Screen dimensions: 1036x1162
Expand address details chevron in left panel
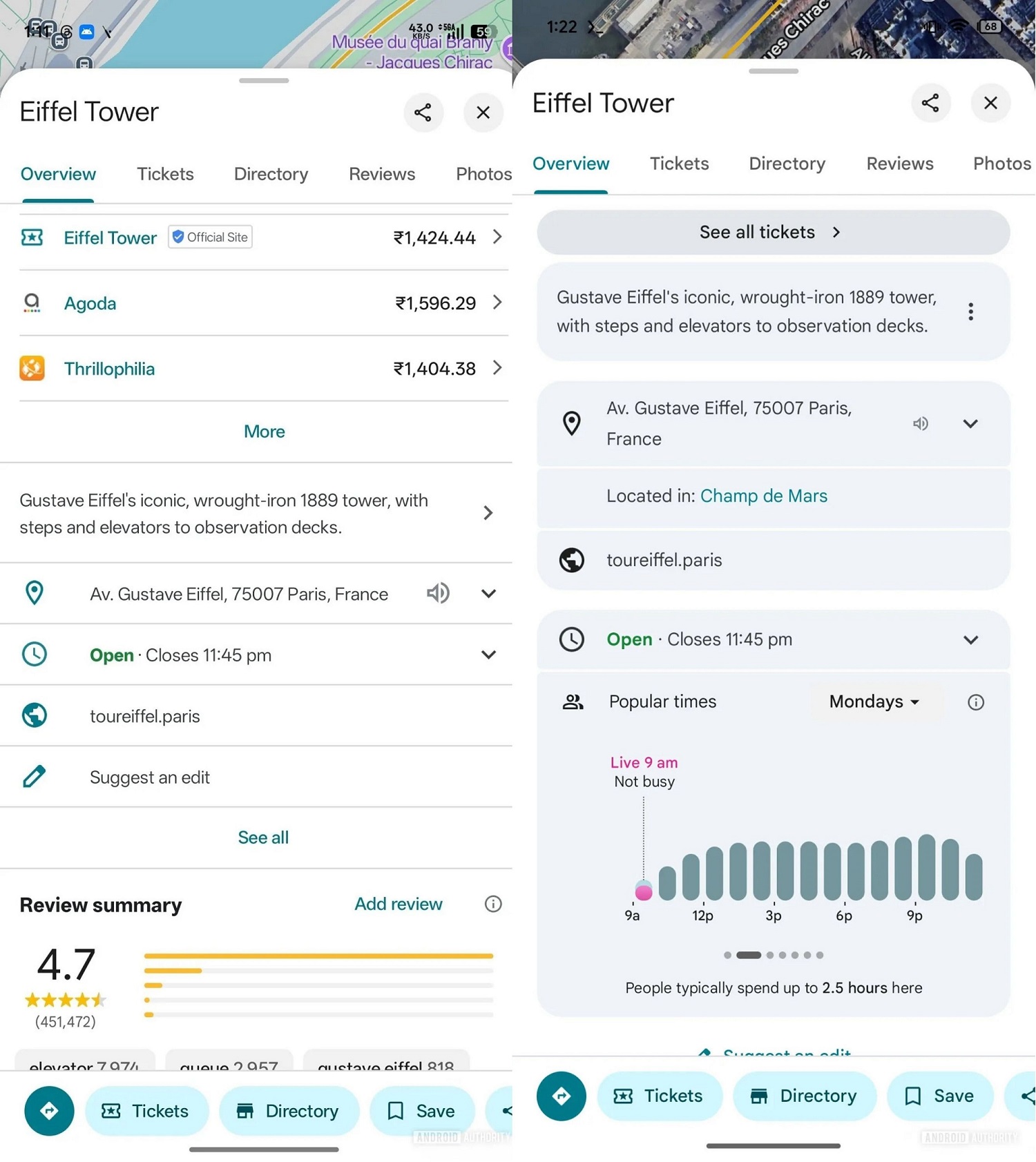pos(488,593)
